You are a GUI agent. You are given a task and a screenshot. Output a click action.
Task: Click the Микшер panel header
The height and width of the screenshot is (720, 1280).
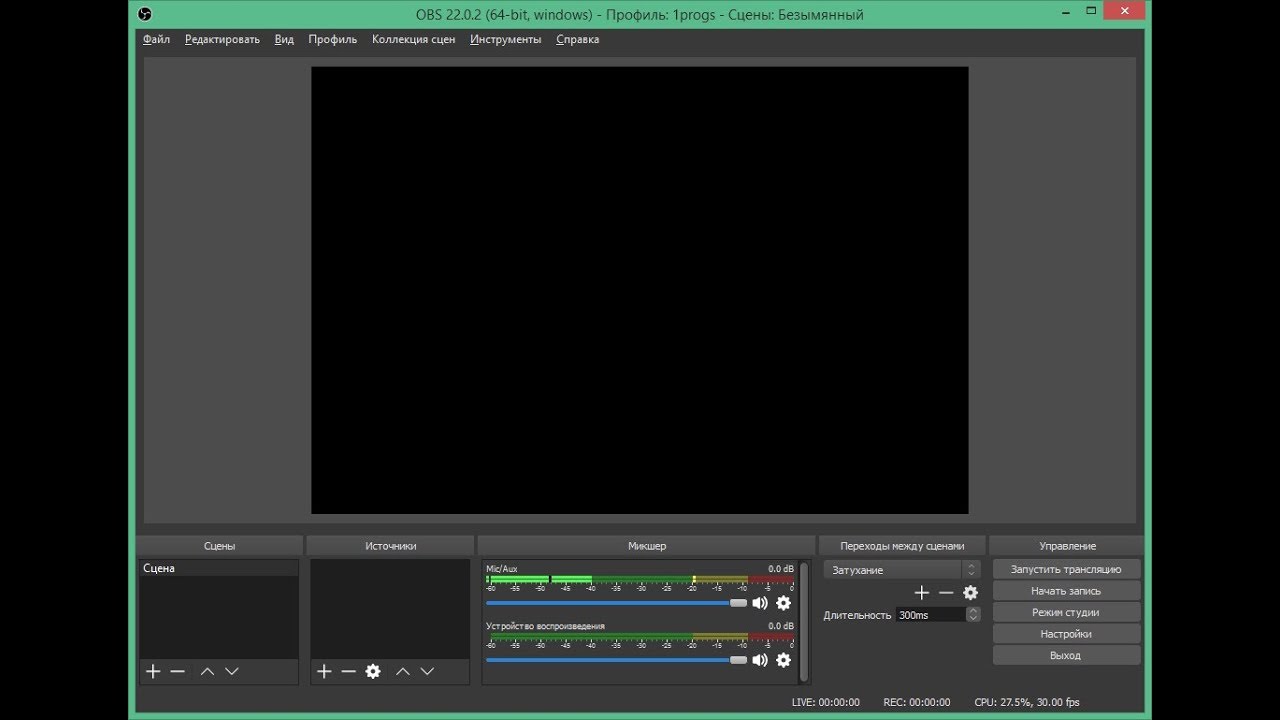(647, 546)
